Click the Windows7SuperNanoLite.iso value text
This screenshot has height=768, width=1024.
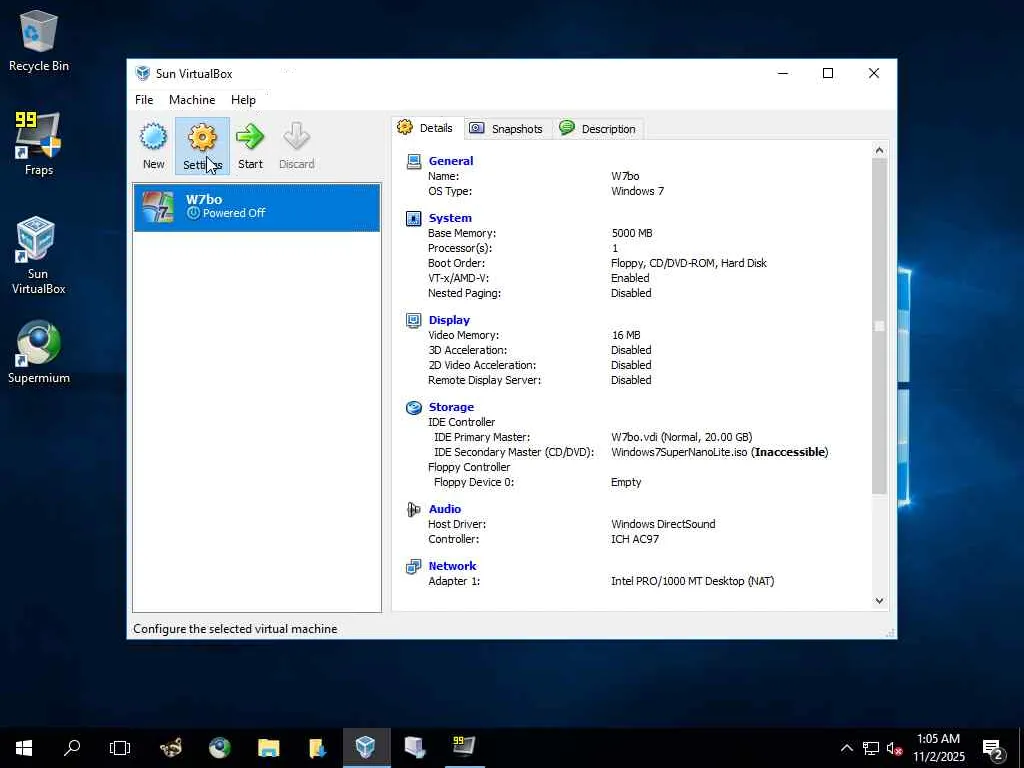pos(679,452)
